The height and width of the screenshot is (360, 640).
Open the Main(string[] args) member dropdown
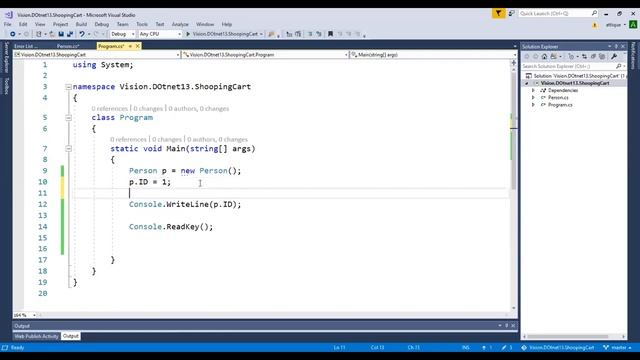[515, 54]
